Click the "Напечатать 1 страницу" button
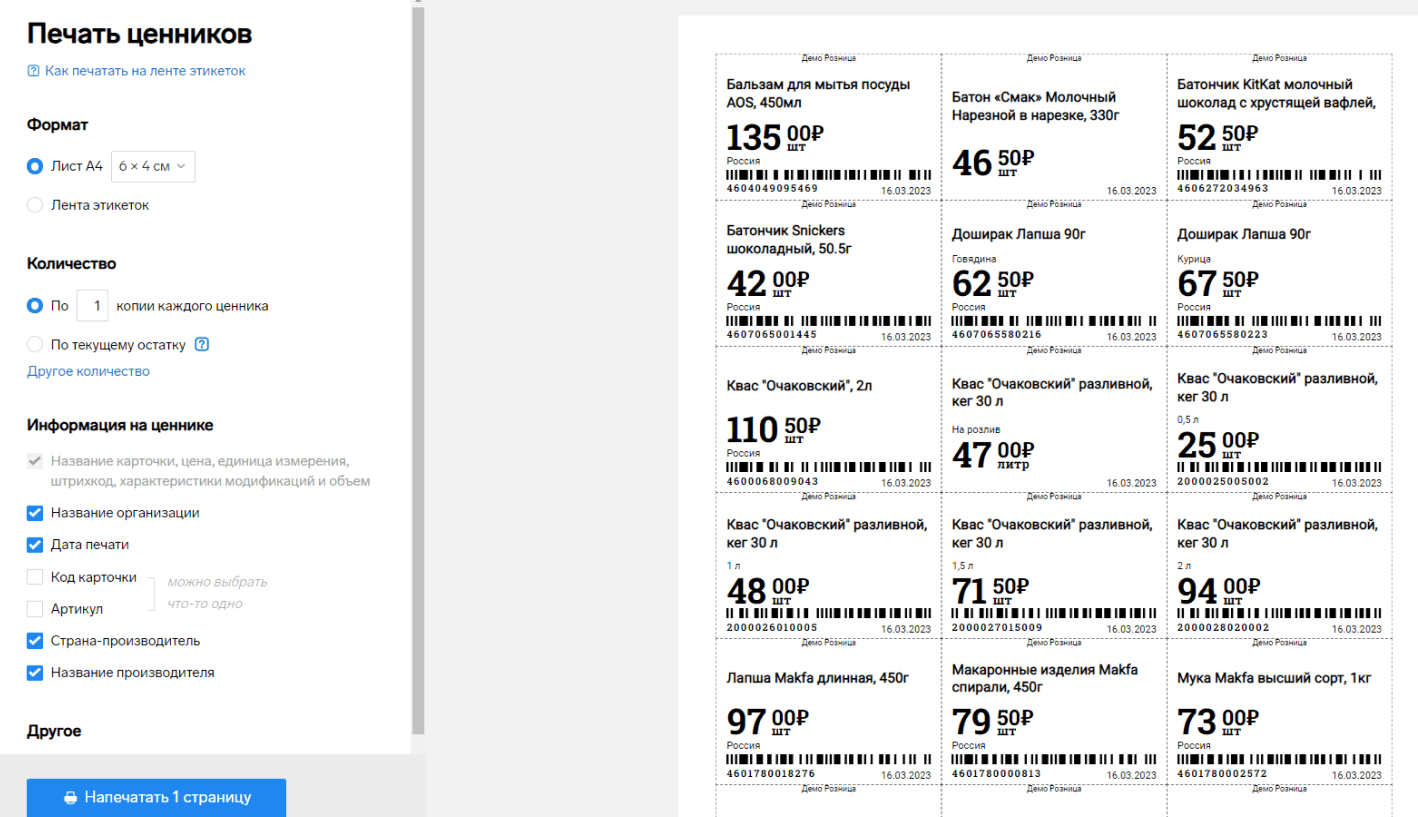This screenshot has height=817, width=1418. coord(156,798)
